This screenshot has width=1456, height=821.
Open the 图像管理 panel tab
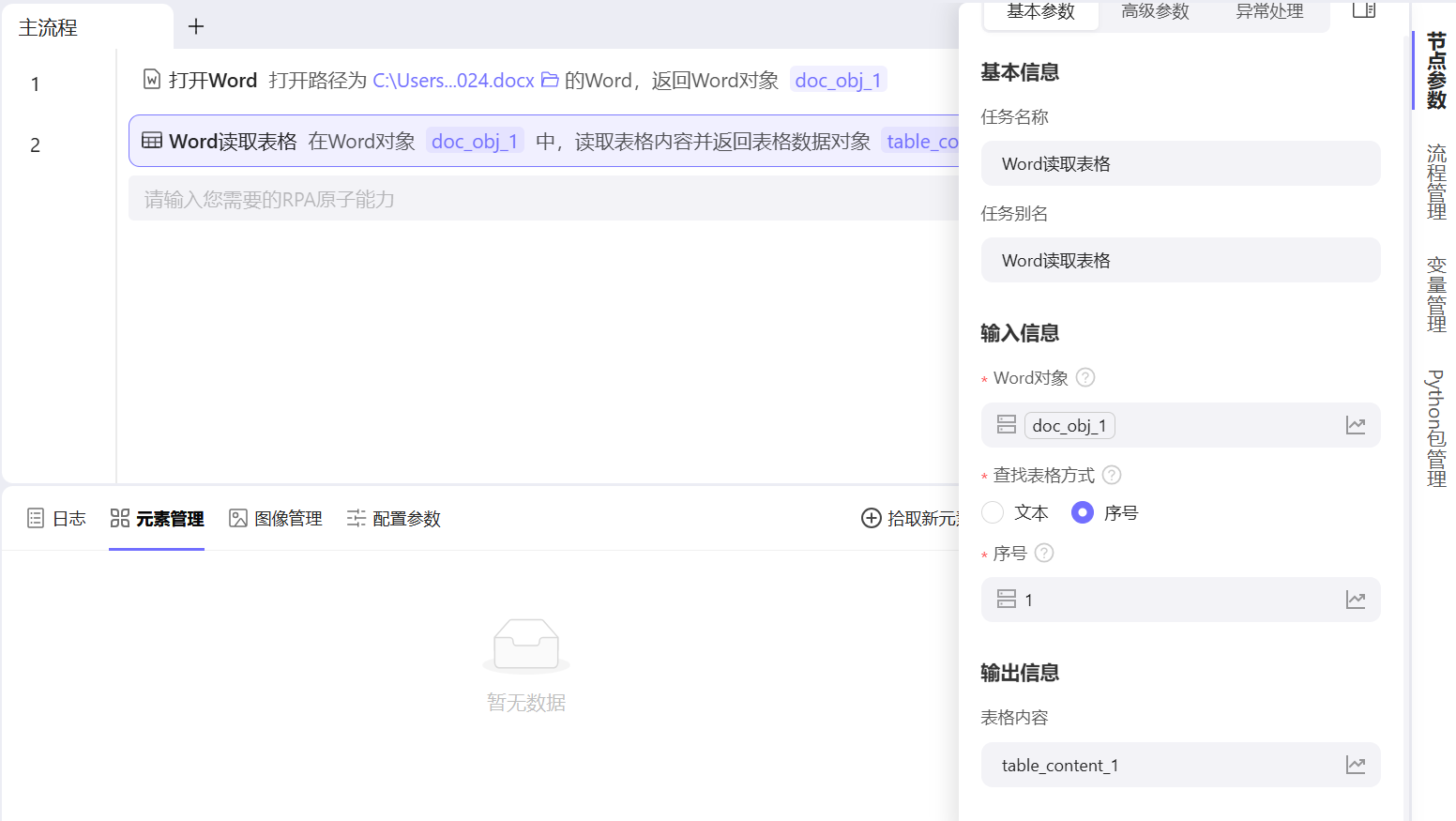pos(276,518)
